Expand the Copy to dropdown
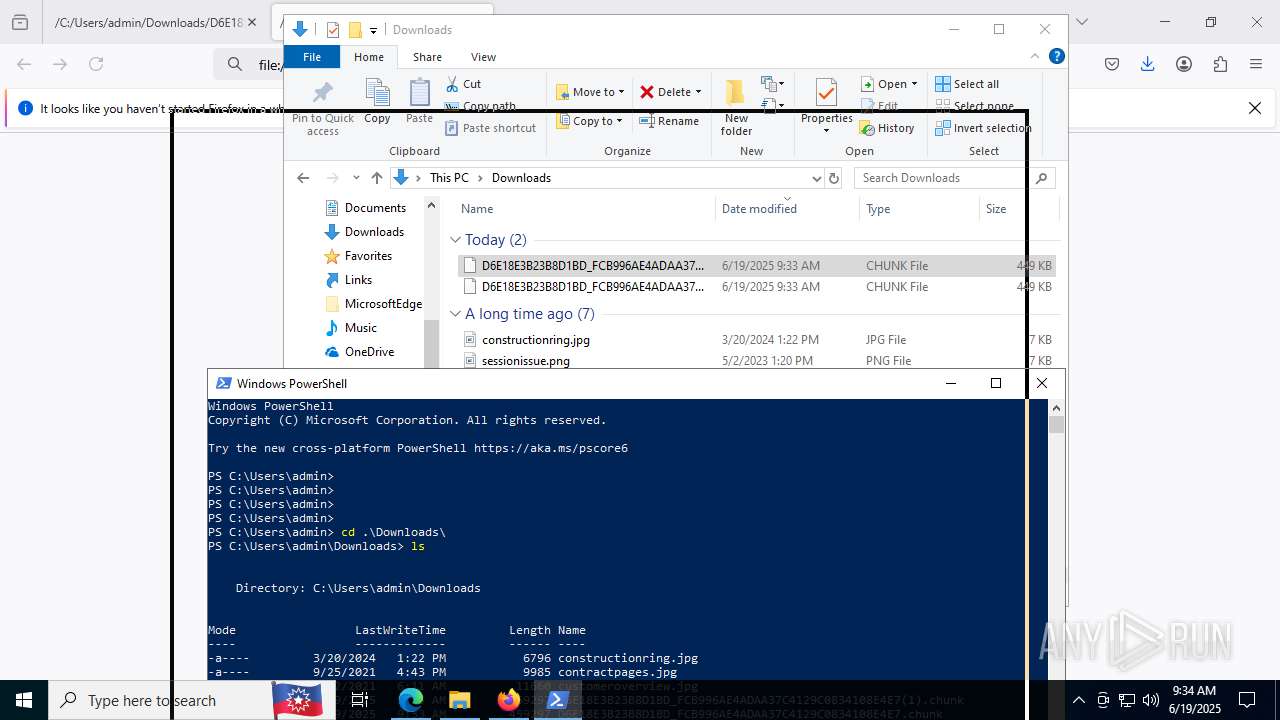The width and height of the screenshot is (1280, 720). coord(619,121)
